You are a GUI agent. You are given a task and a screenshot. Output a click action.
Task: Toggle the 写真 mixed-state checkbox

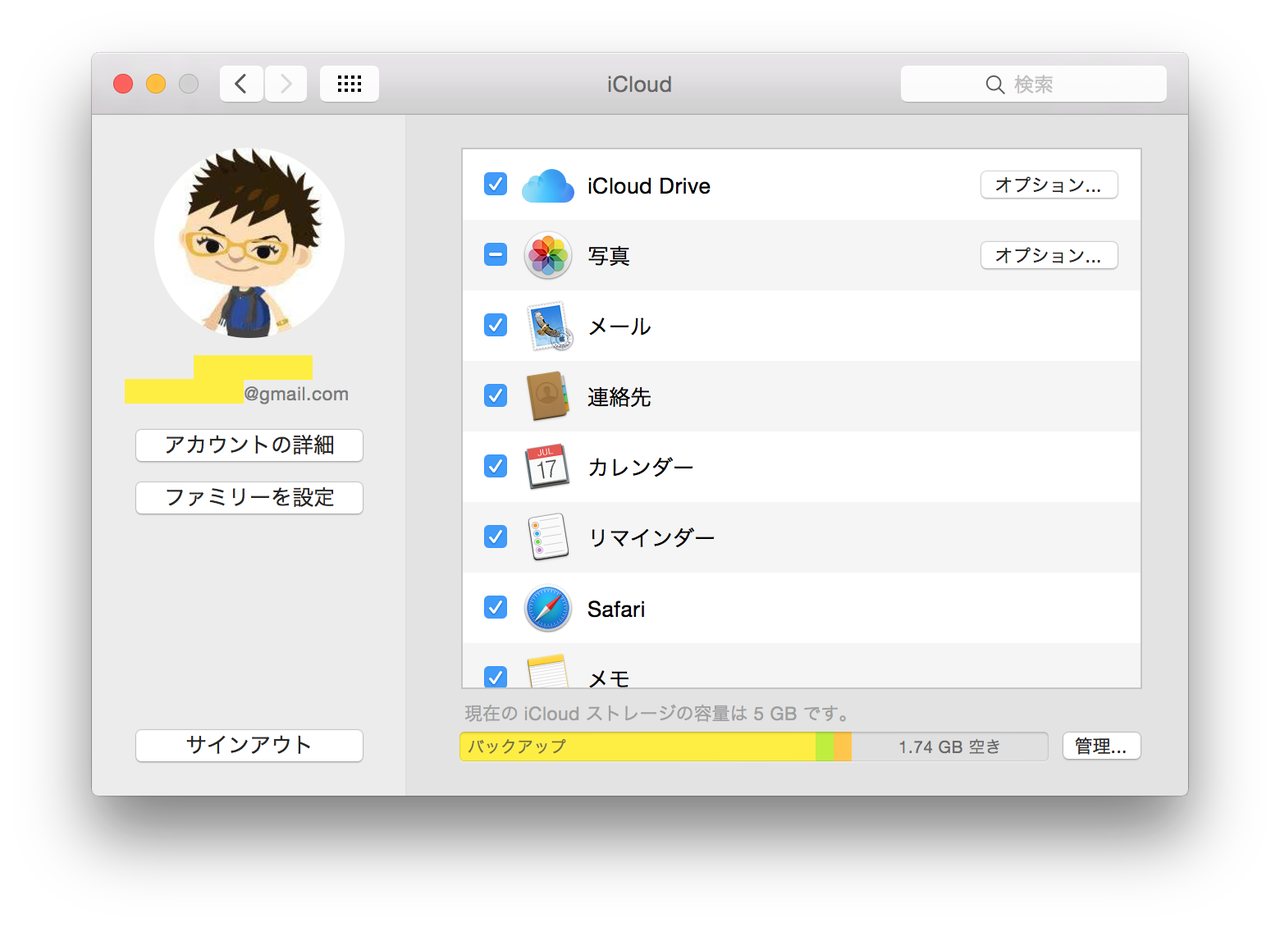495,255
